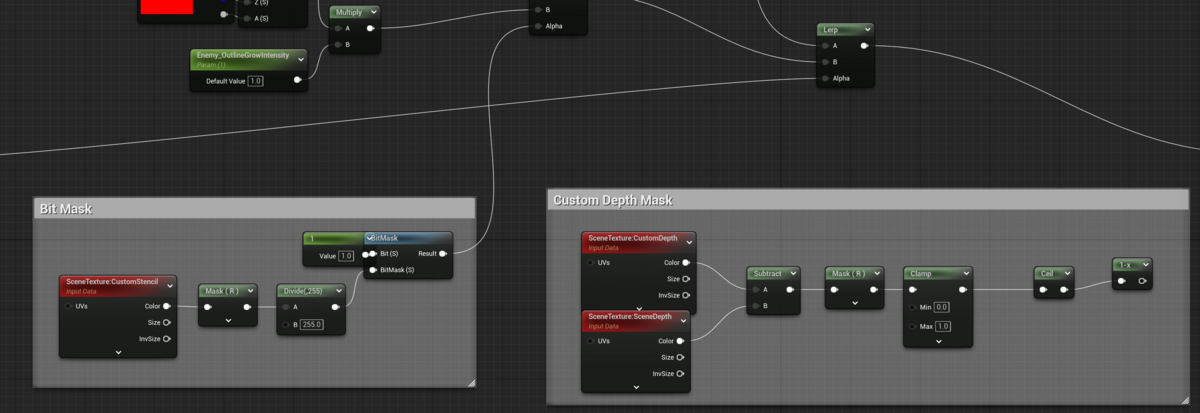Image resolution: width=1200 pixels, height=413 pixels.
Task: Open the Enemy_OutlineGrowIntensity node chevron
Action: 301,59
